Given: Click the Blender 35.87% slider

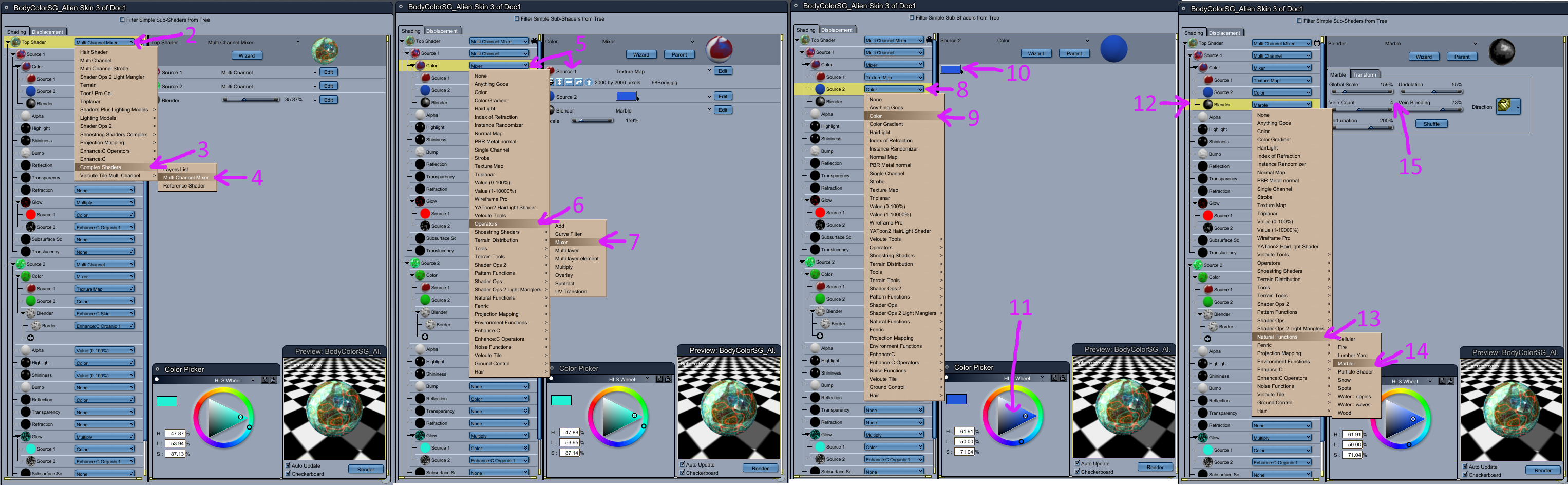Looking at the screenshot, I should 251,99.
